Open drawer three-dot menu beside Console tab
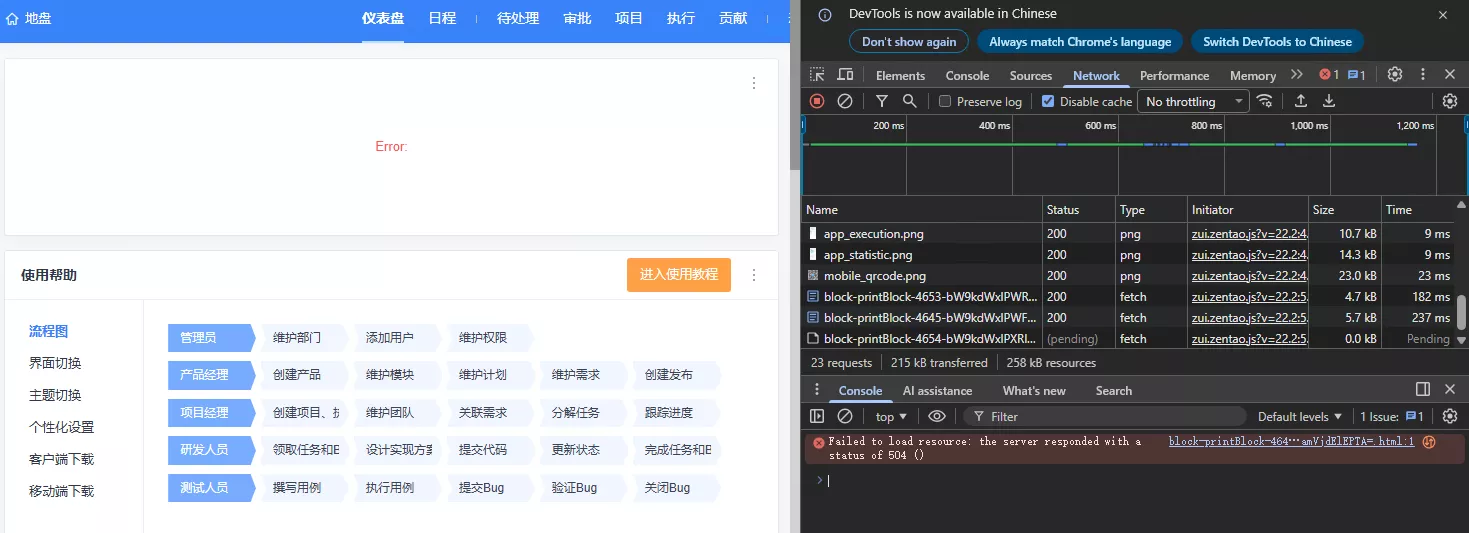The height and width of the screenshot is (533, 1469). 817,390
